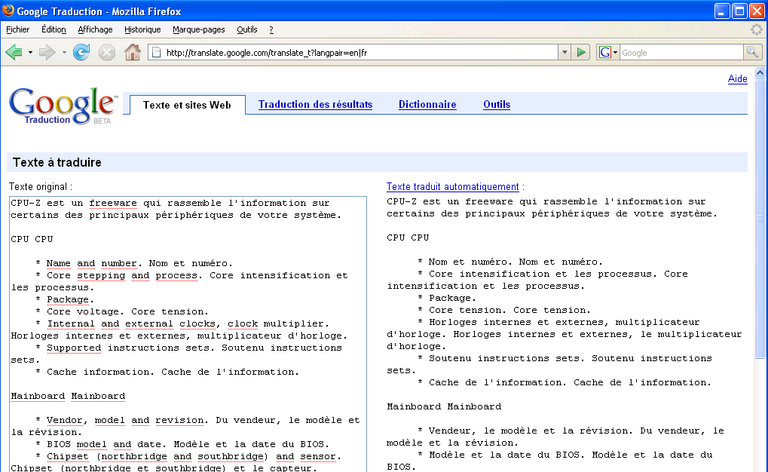Click the page scrollbar up arrow
This screenshot has width=768, height=472.
click(760, 72)
